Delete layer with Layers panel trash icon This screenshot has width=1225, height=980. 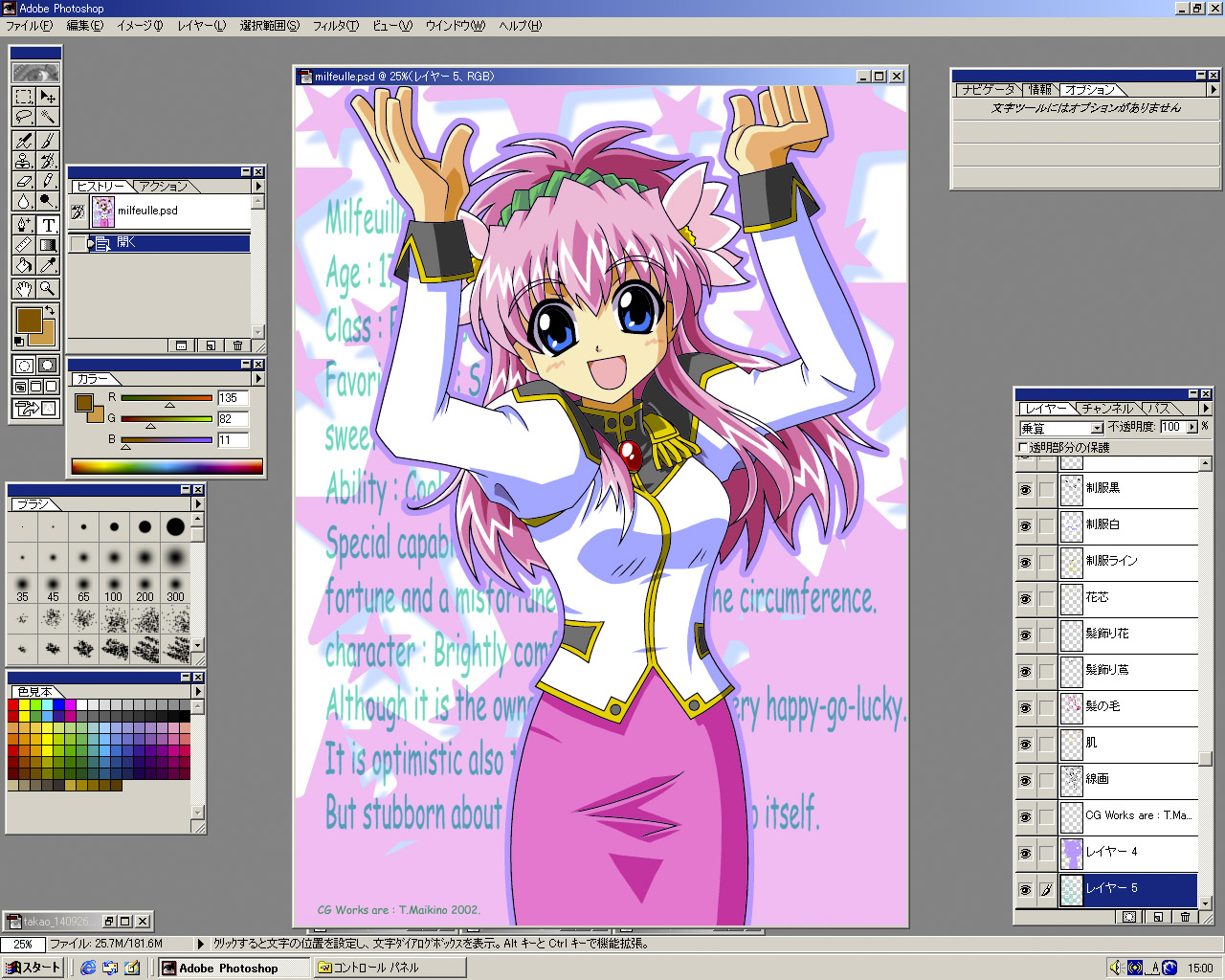pyautogui.click(x=1185, y=917)
